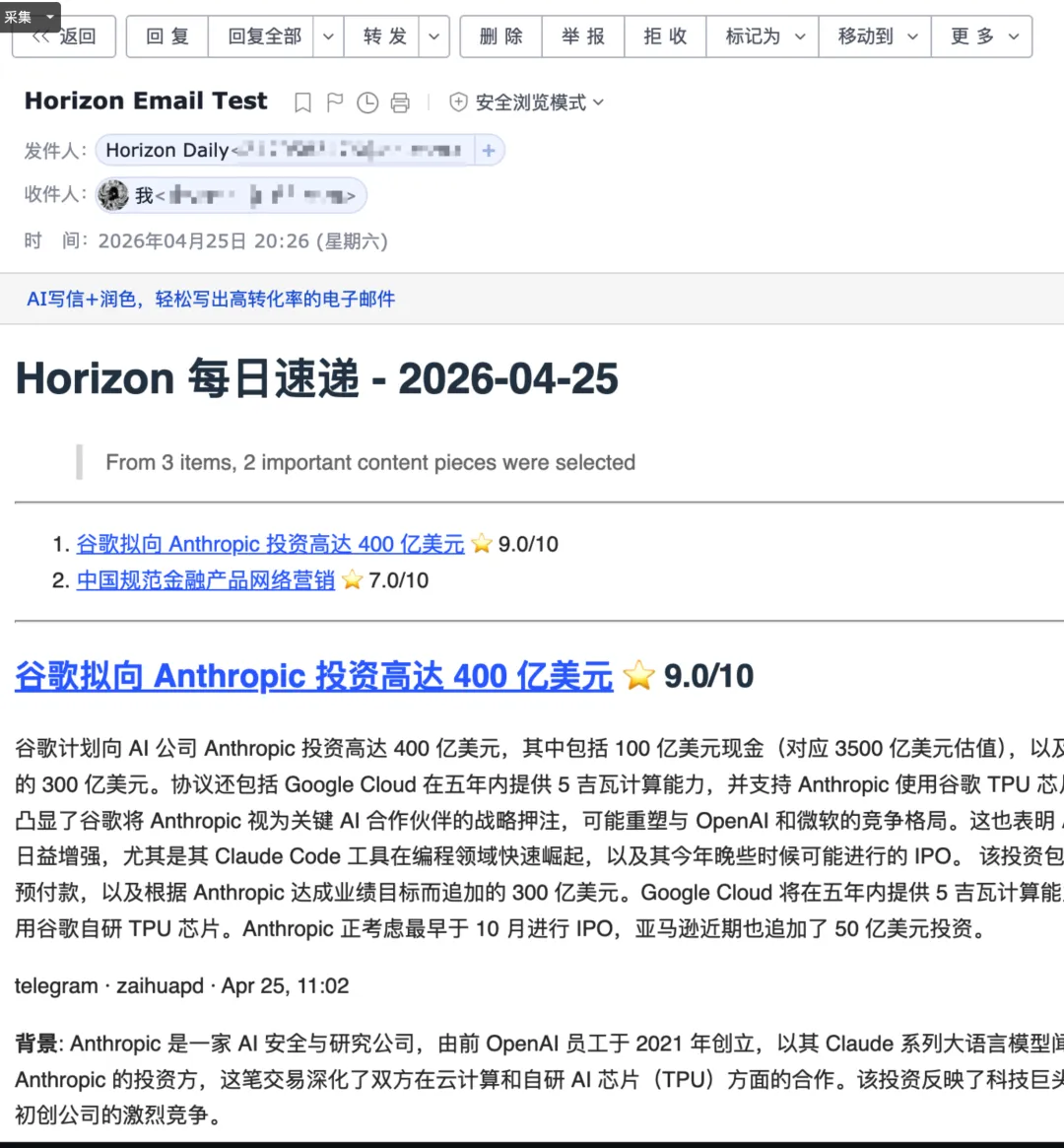Viewport: 1064px width, 1148px height.
Task: Click the 7.0/10 rating text
Action: click(399, 580)
